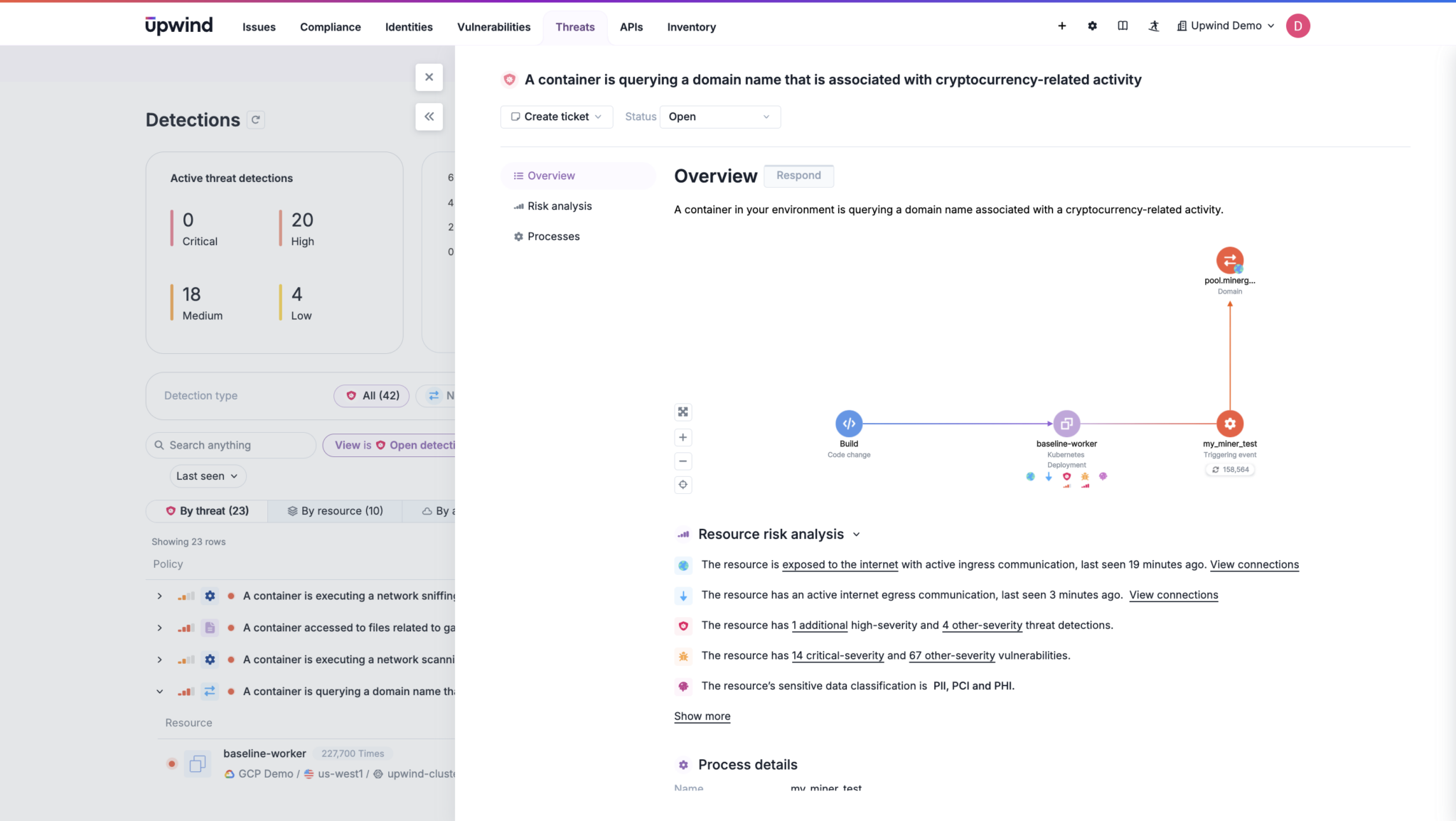
Task: Collapse the domain name querying threat row
Action: (x=160, y=692)
